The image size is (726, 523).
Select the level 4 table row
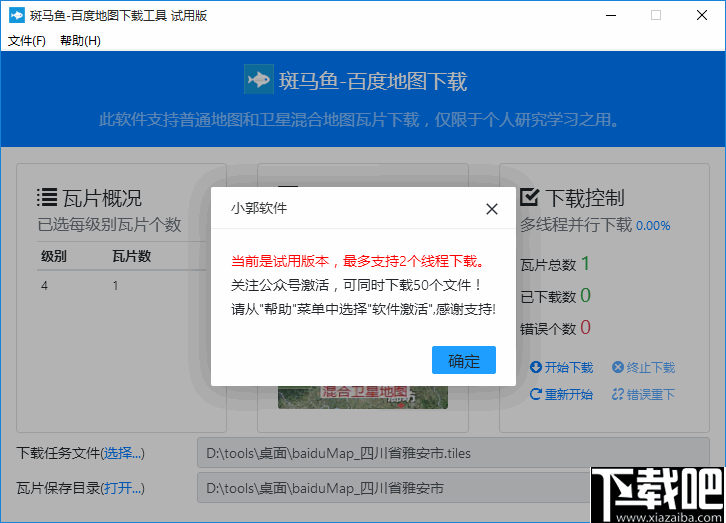coord(121,286)
